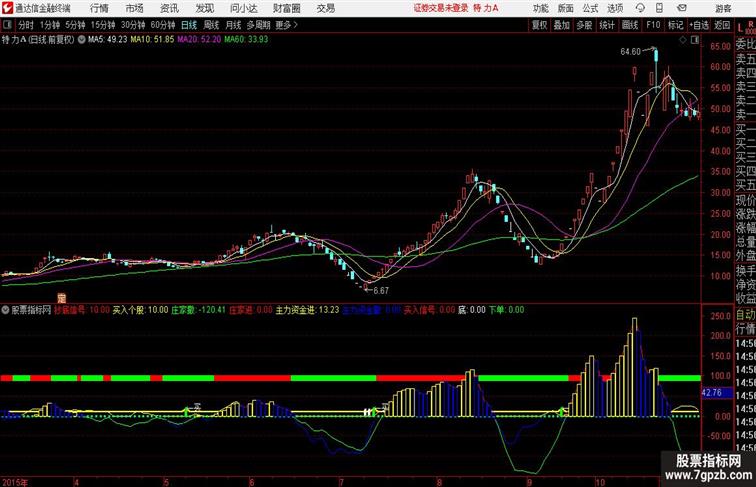
Task: Switch to 15分钟 period tab
Action: [x=103, y=25]
